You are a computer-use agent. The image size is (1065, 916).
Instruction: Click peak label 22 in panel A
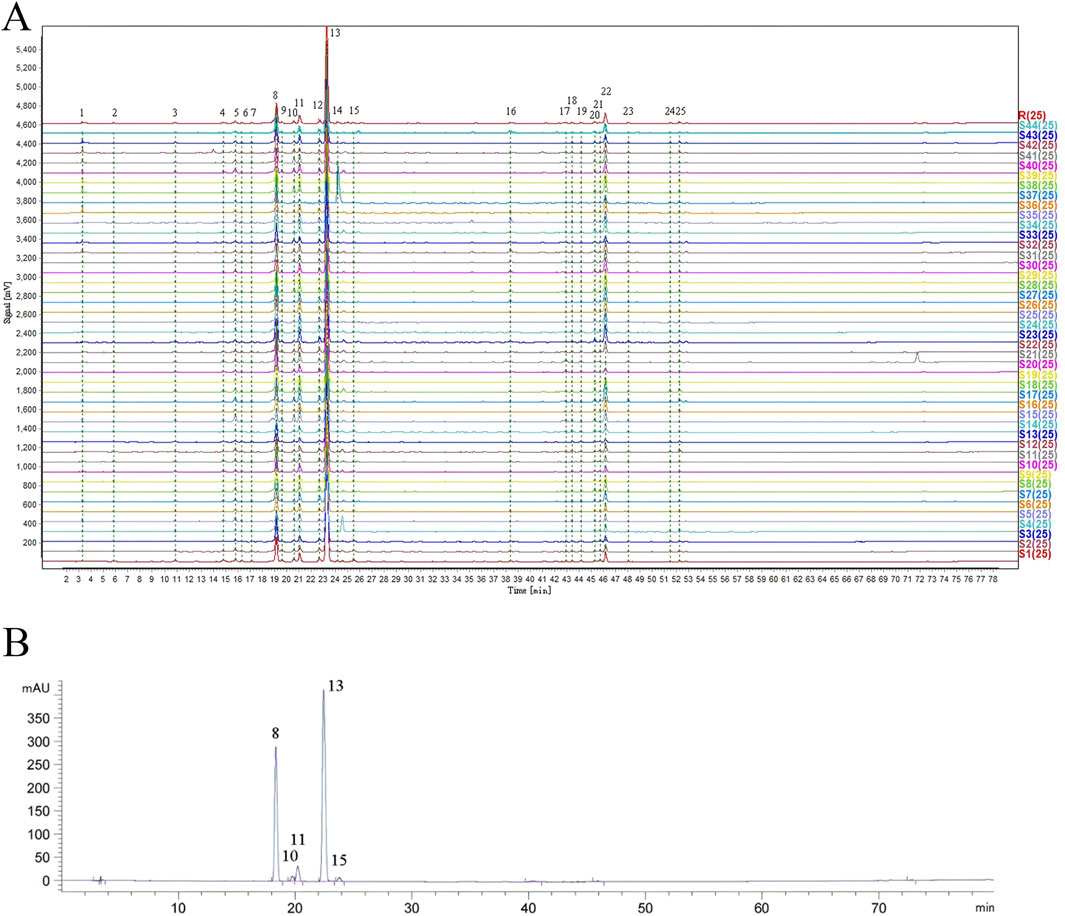(606, 91)
